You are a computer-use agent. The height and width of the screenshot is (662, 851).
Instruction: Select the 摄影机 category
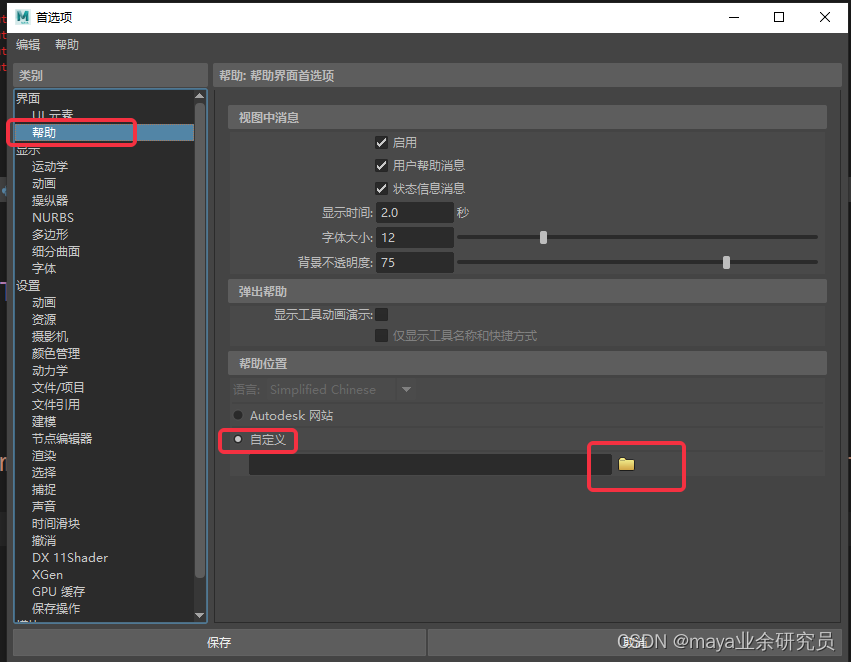pos(50,336)
